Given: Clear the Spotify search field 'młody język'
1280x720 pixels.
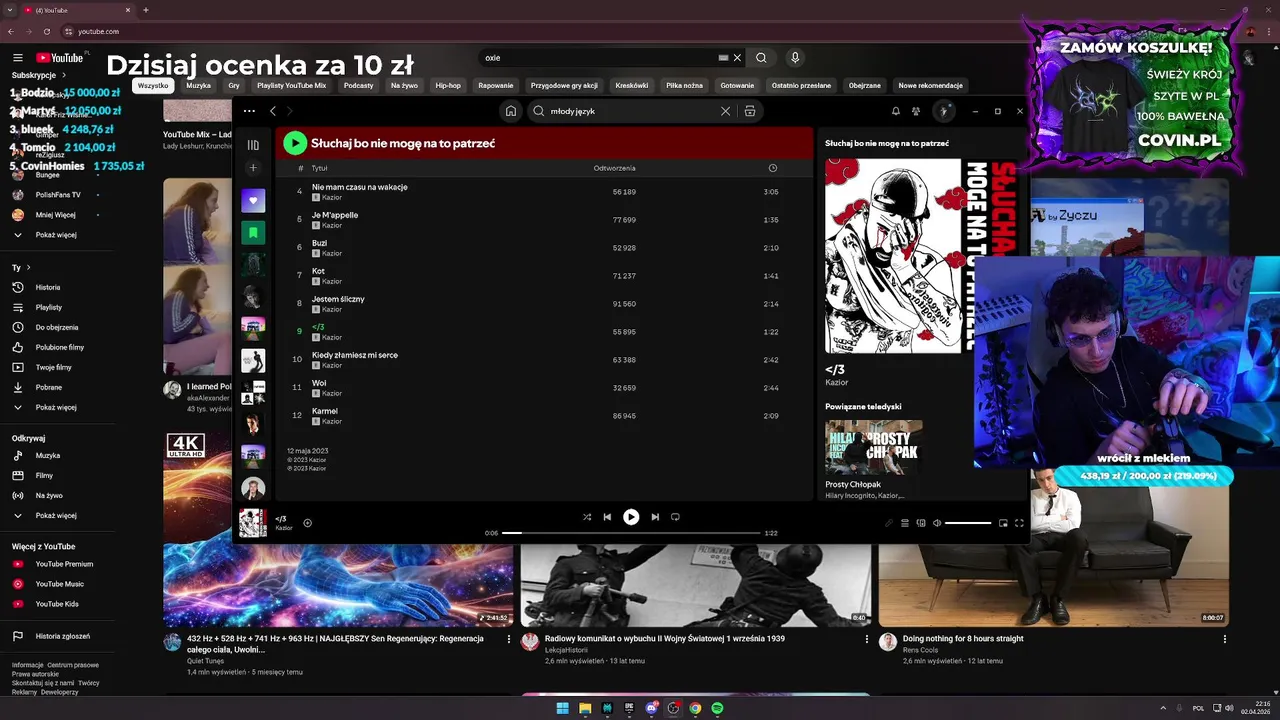Looking at the screenshot, I should tap(725, 111).
